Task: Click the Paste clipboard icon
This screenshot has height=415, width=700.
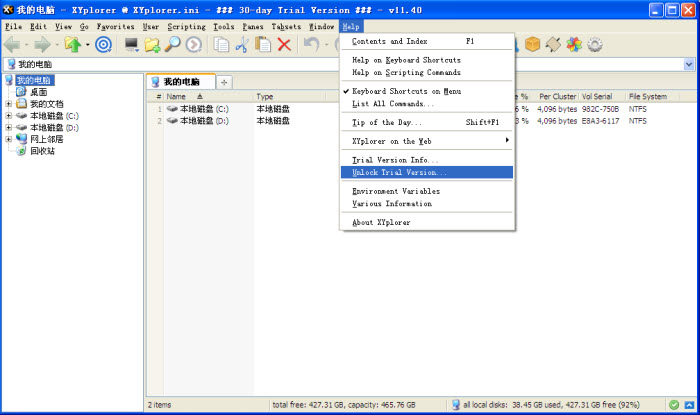Action: click(263, 45)
